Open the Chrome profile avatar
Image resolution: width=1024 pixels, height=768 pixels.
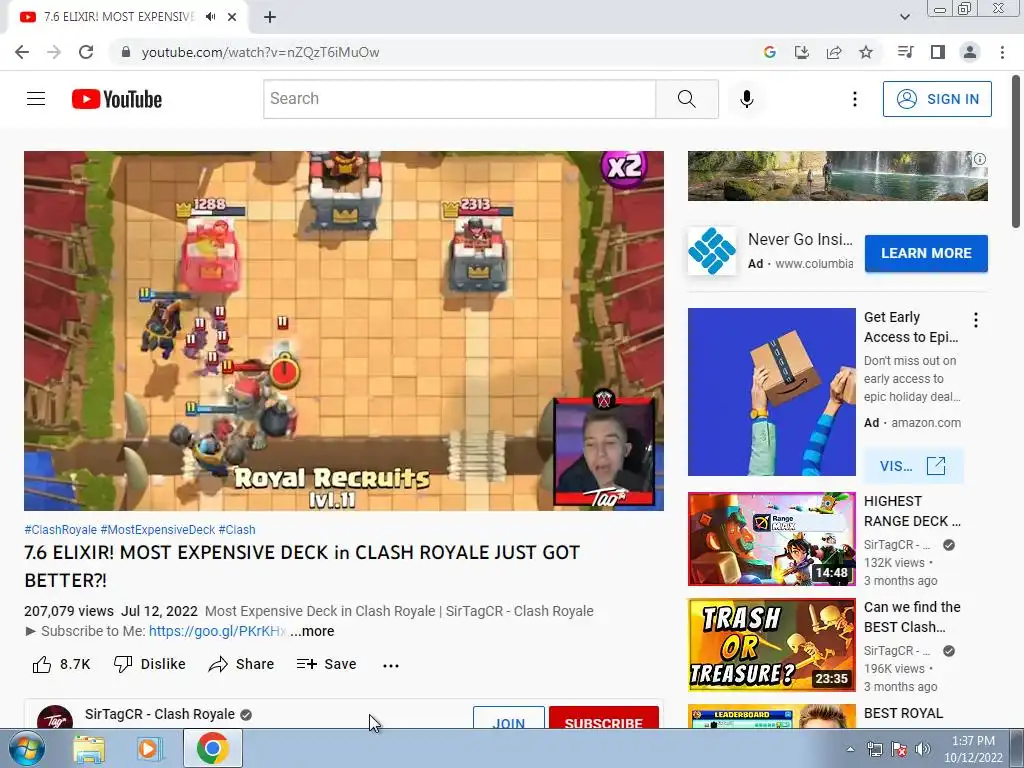(969, 52)
